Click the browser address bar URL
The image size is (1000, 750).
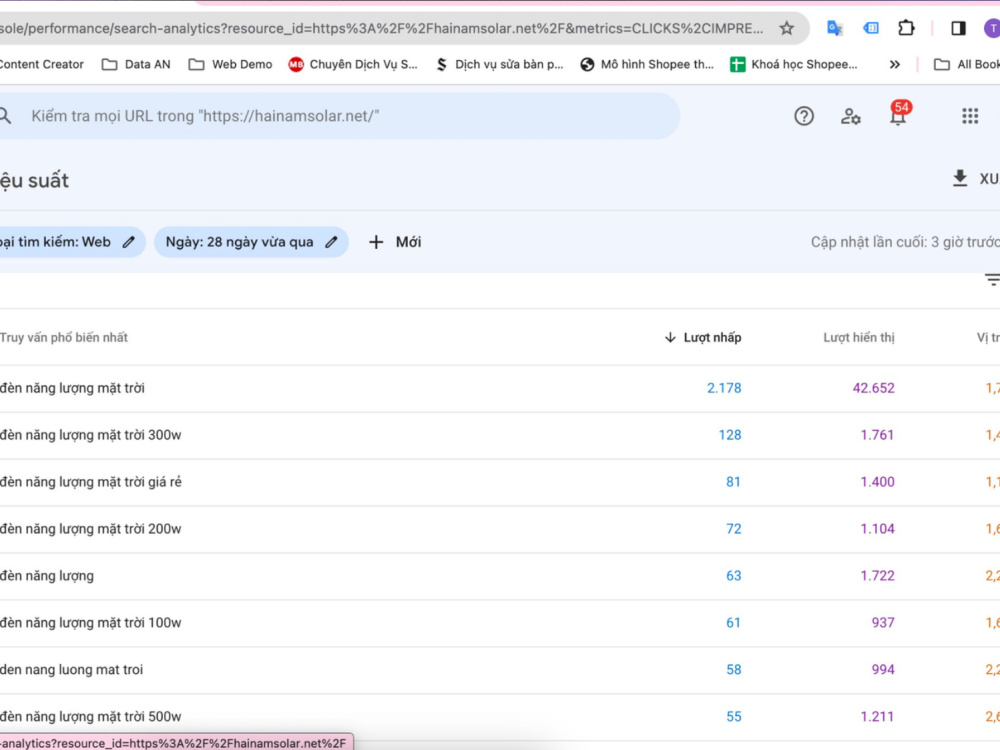point(381,28)
